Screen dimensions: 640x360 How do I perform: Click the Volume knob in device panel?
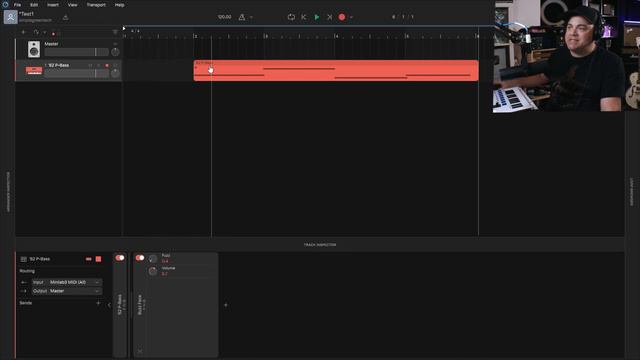[x=153, y=271]
